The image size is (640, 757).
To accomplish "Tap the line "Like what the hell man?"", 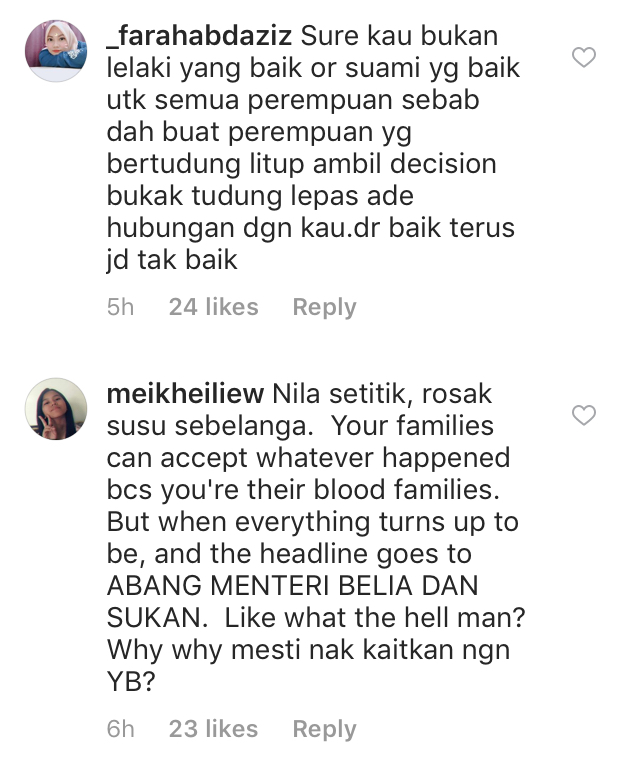I will tap(375, 617).
